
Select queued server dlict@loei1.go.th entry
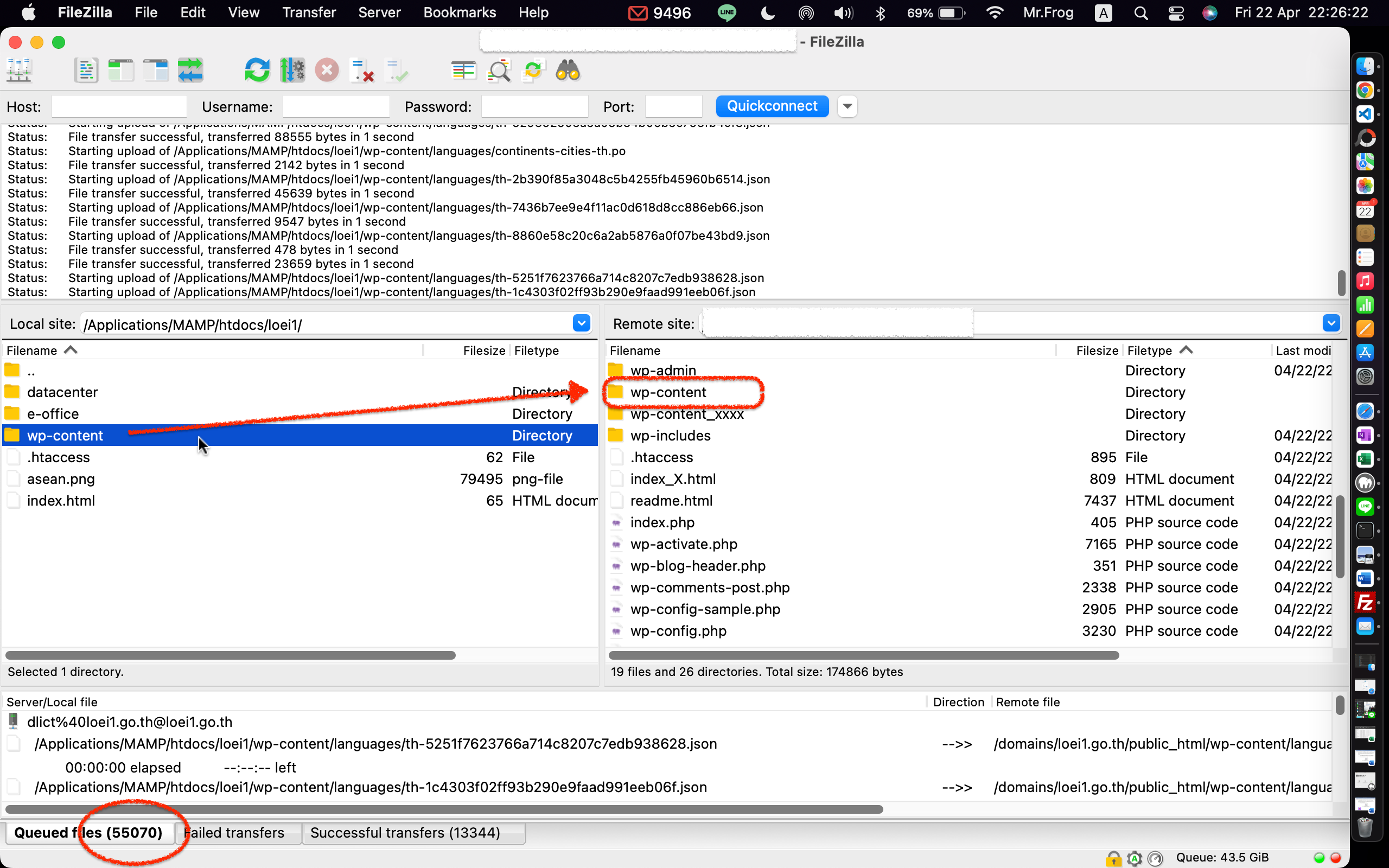[x=130, y=722]
